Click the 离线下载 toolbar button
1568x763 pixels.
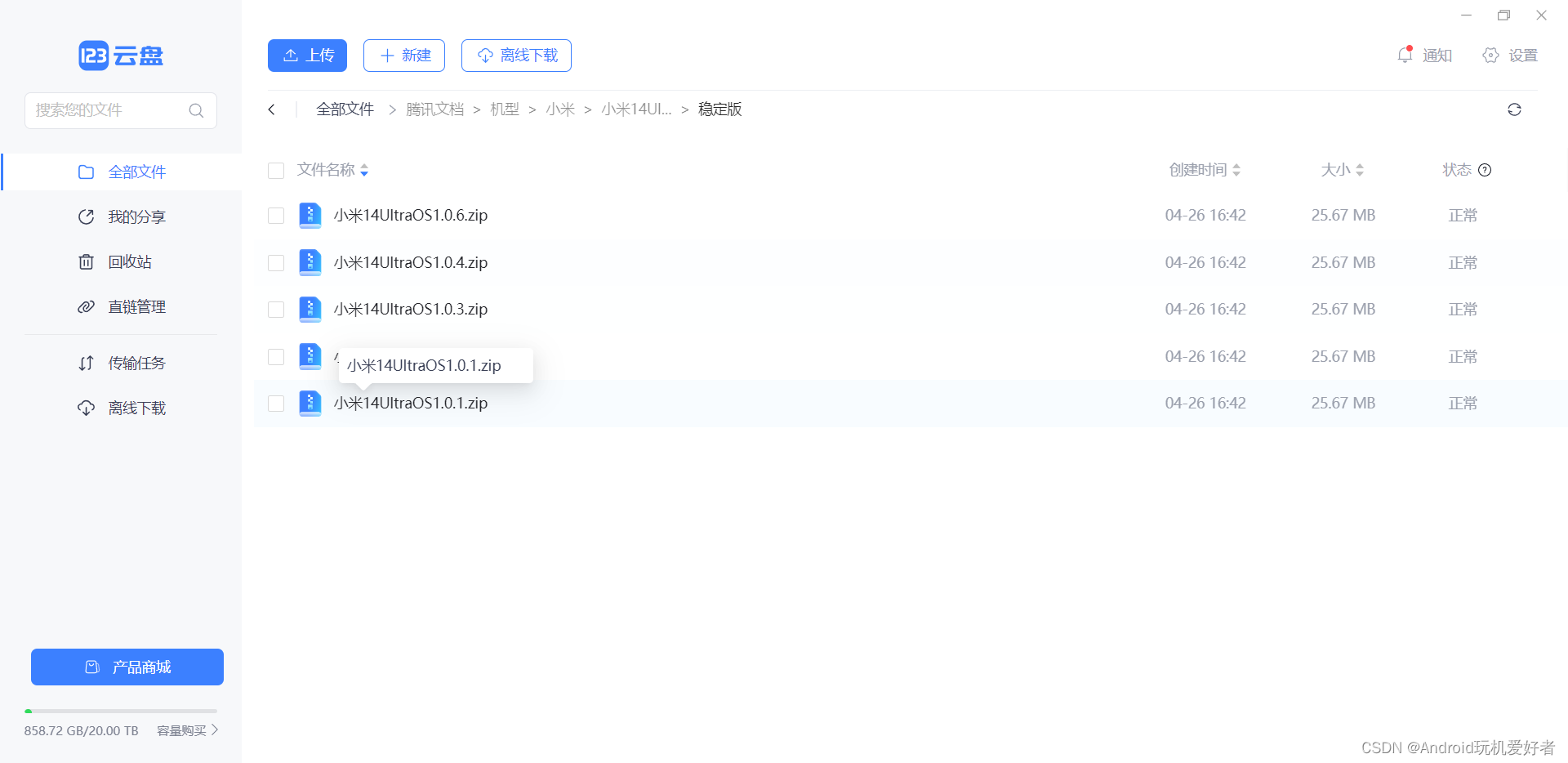pos(516,56)
